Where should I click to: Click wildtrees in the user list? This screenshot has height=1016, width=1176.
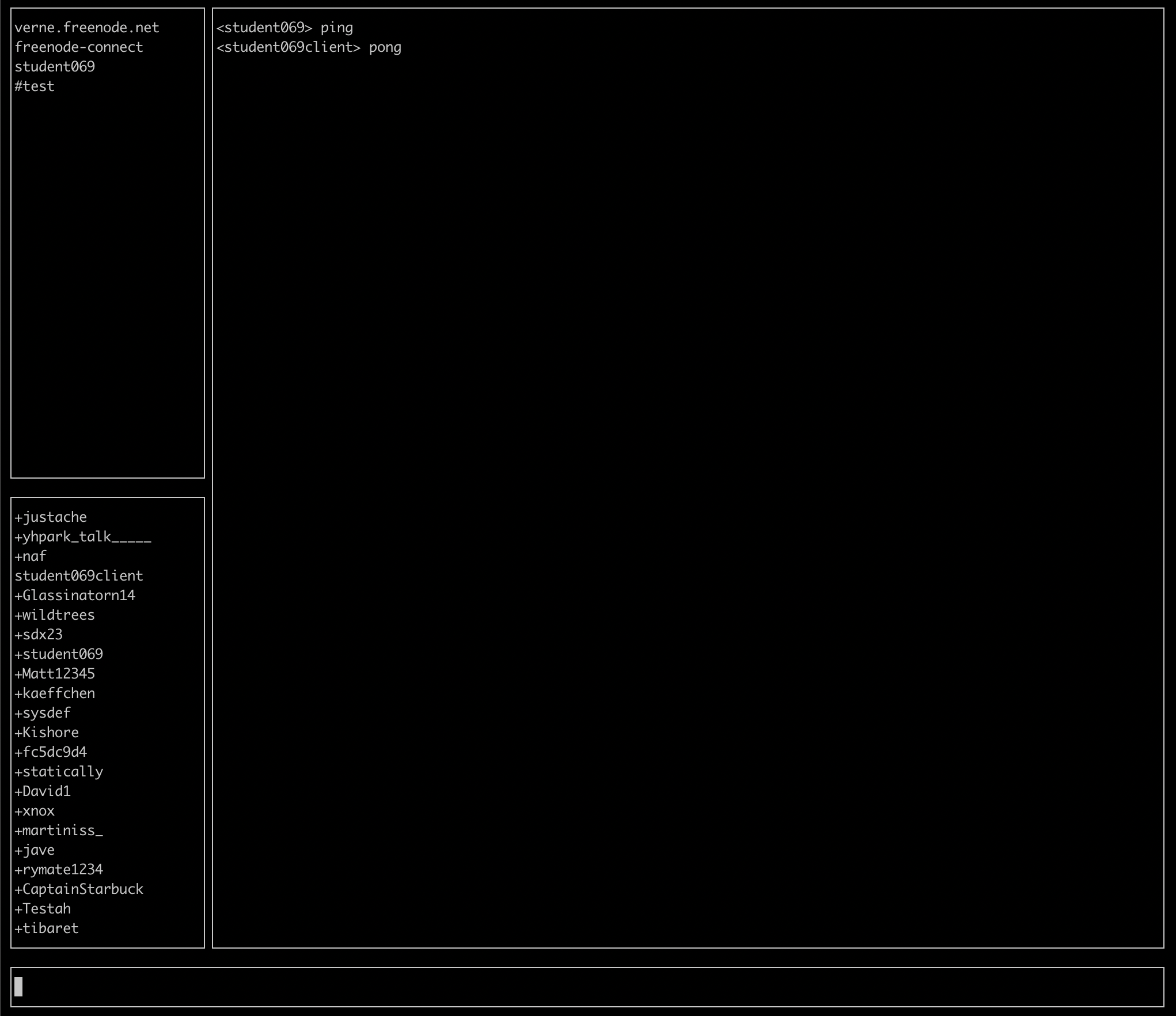coord(55,615)
